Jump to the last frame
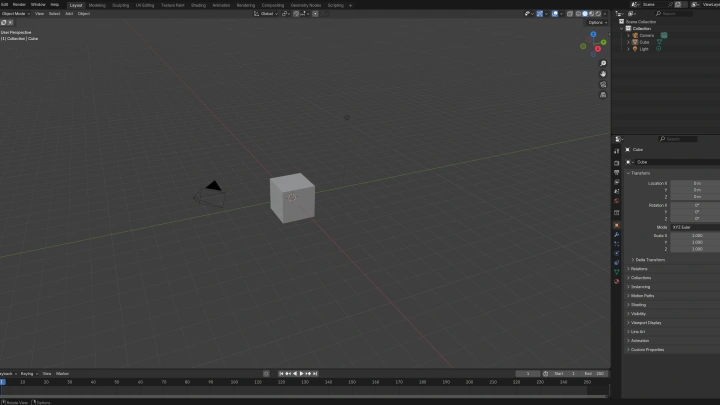 (315, 374)
